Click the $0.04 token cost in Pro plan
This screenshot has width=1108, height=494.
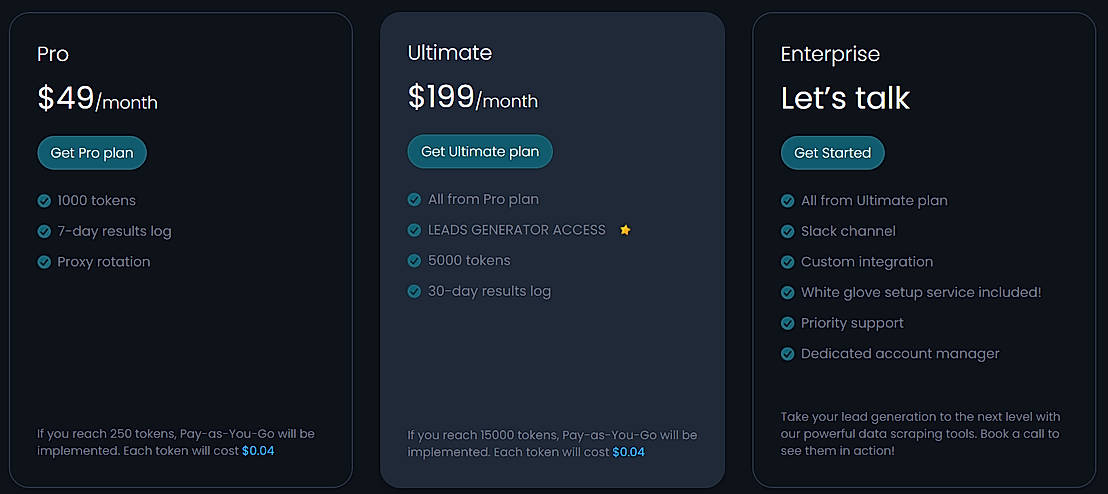[258, 451]
